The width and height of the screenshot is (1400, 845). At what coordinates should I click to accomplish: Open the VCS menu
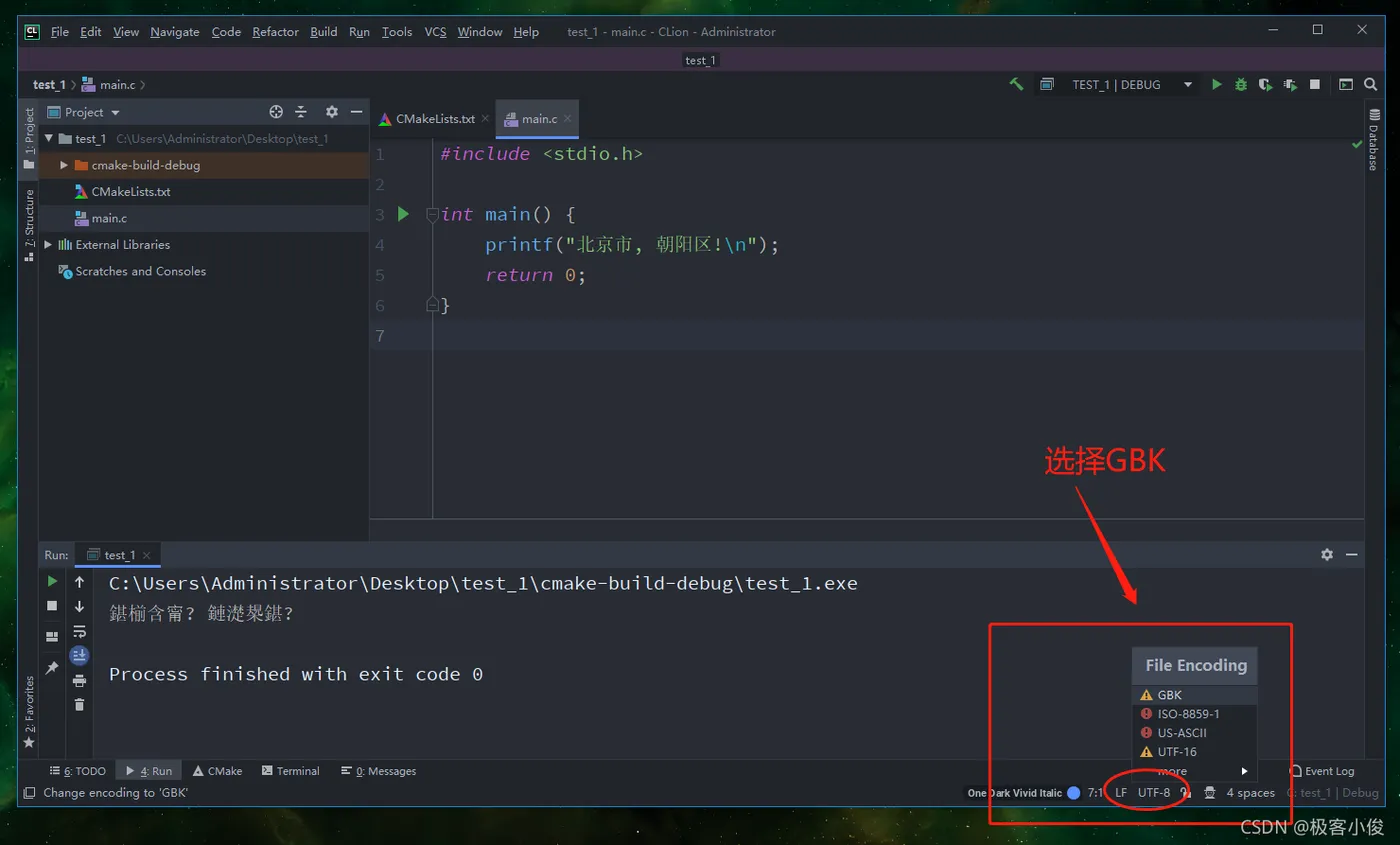[435, 32]
